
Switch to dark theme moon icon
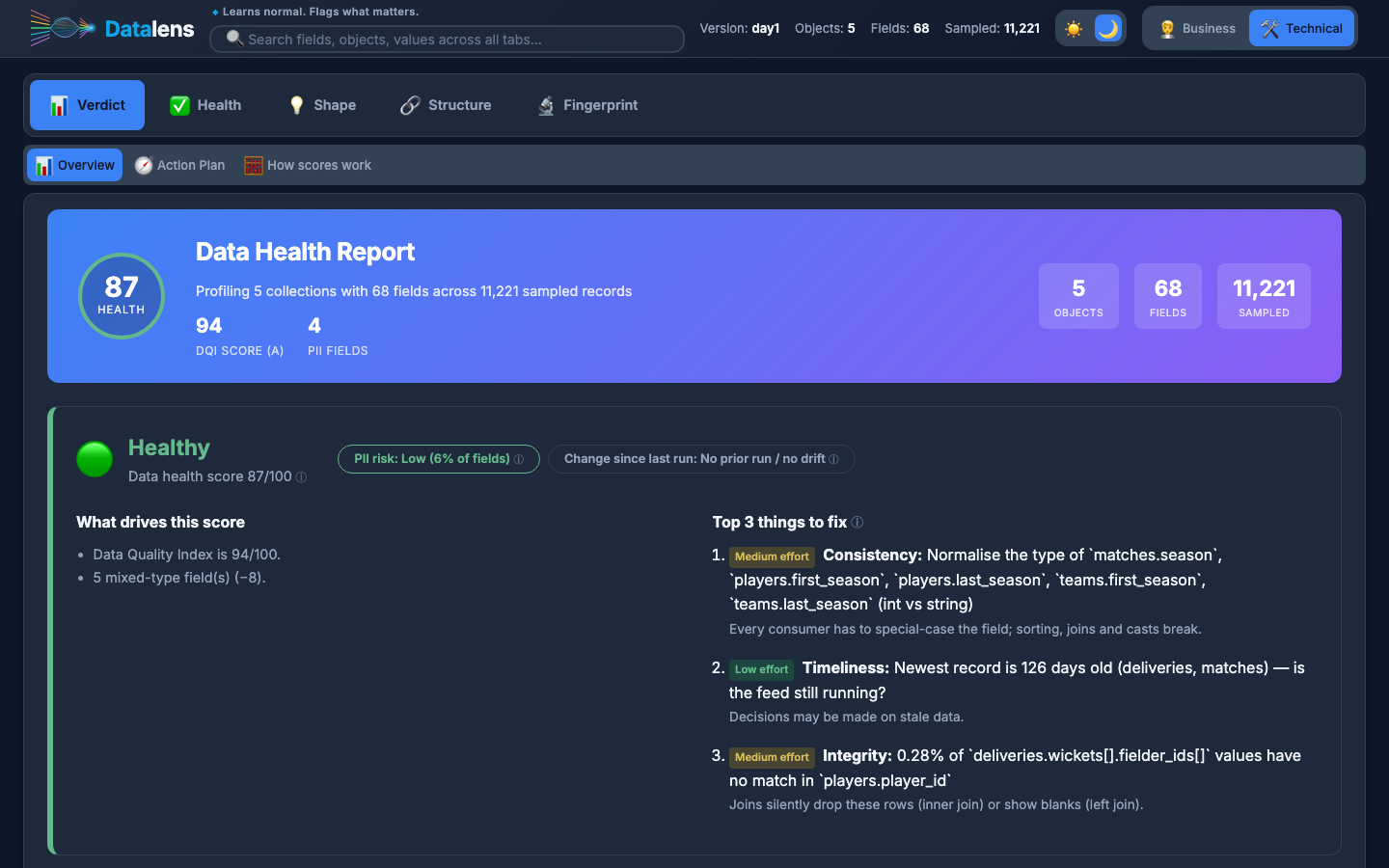1108,28
